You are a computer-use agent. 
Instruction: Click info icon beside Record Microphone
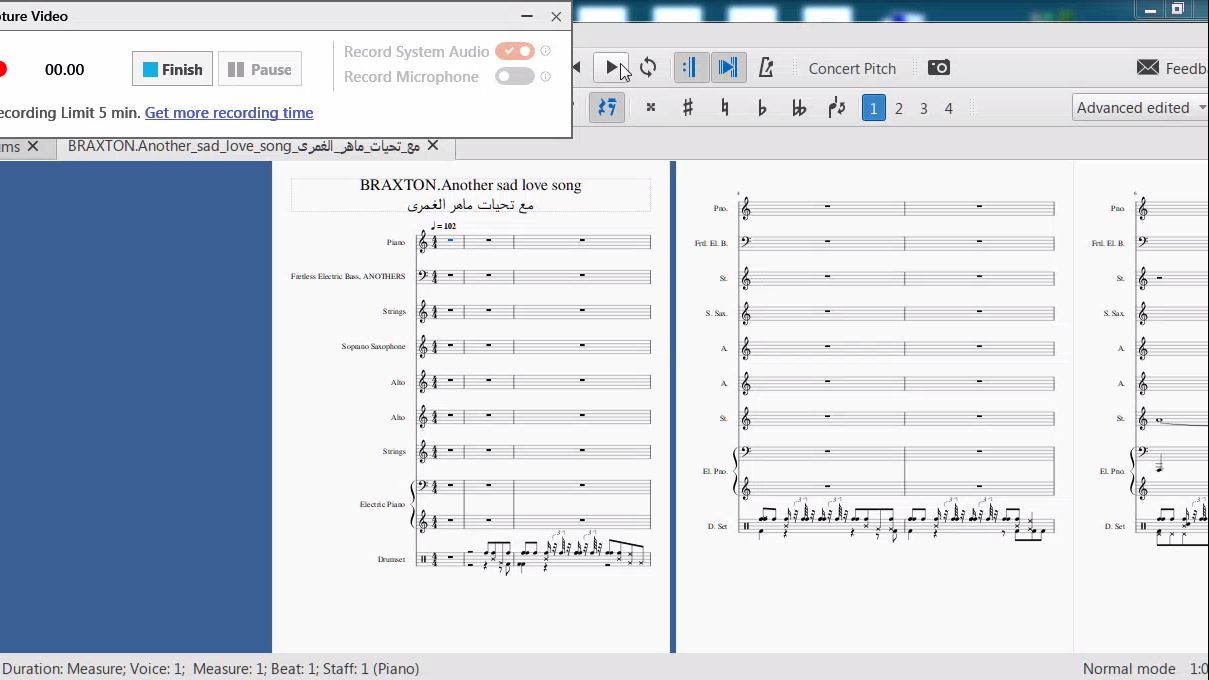coord(546,76)
